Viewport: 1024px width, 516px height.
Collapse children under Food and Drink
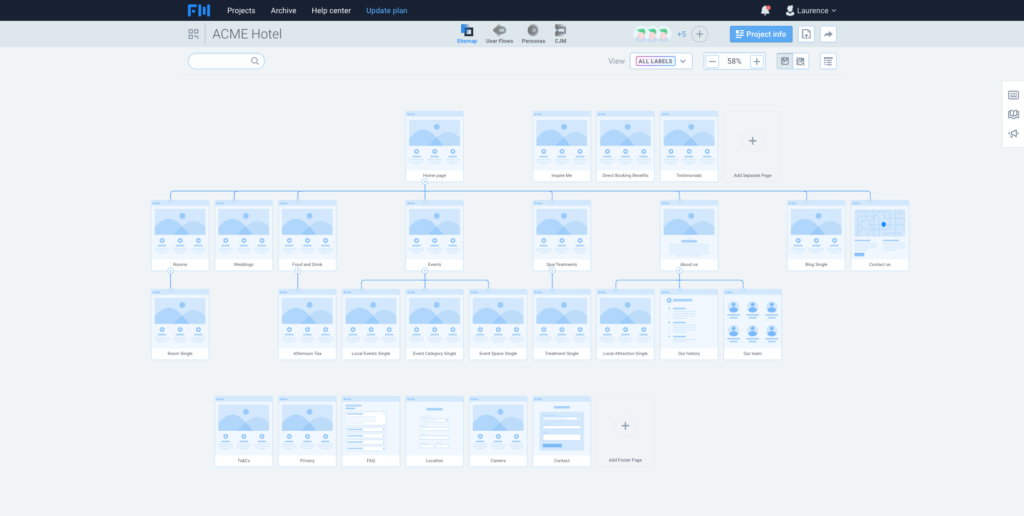[x=298, y=270]
